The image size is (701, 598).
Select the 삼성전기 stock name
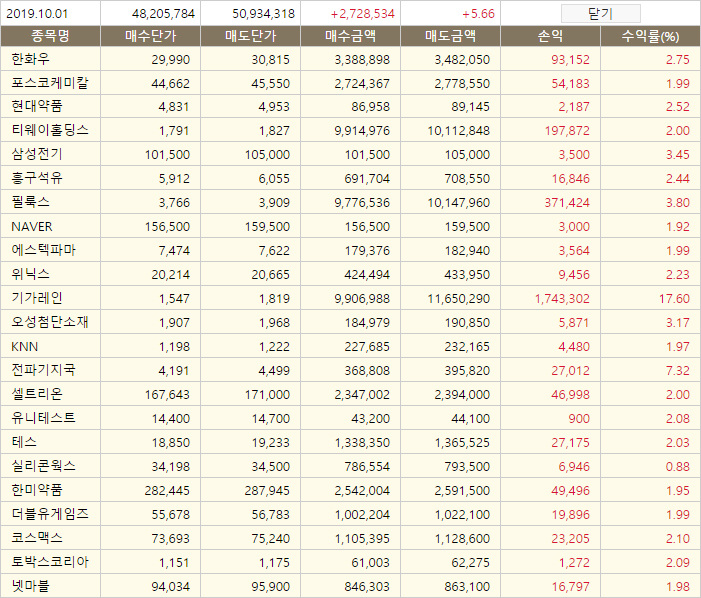(x=37, y=154)
